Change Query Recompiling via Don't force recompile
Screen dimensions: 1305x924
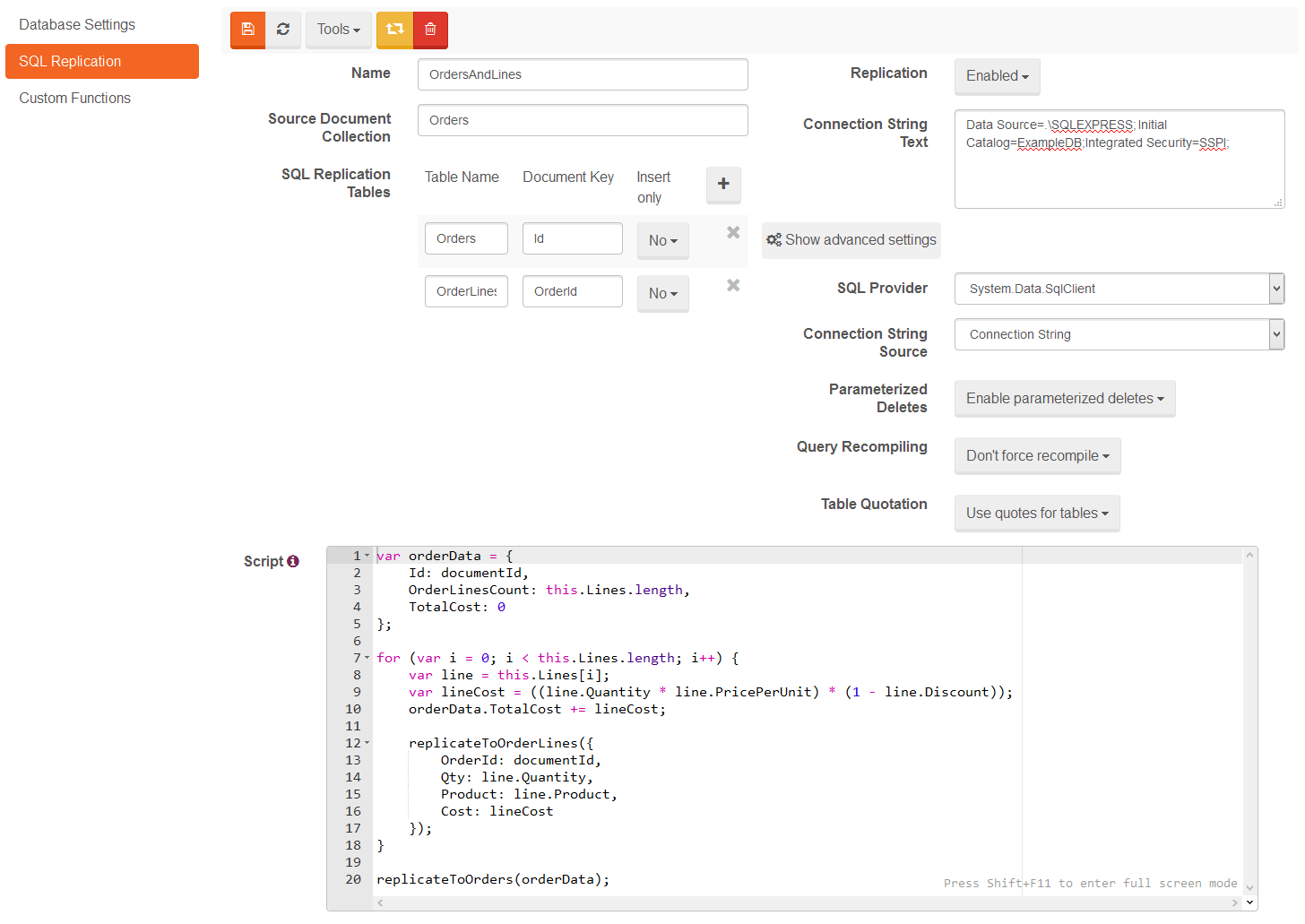[1037, 456]
